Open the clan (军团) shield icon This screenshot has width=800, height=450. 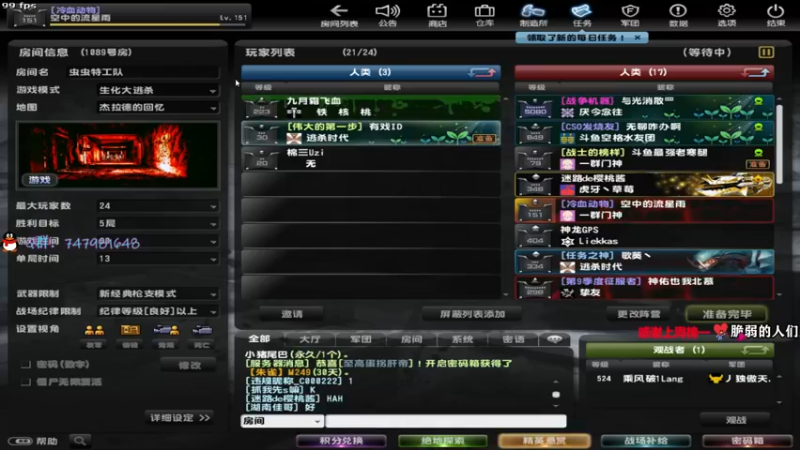(630, 15)
